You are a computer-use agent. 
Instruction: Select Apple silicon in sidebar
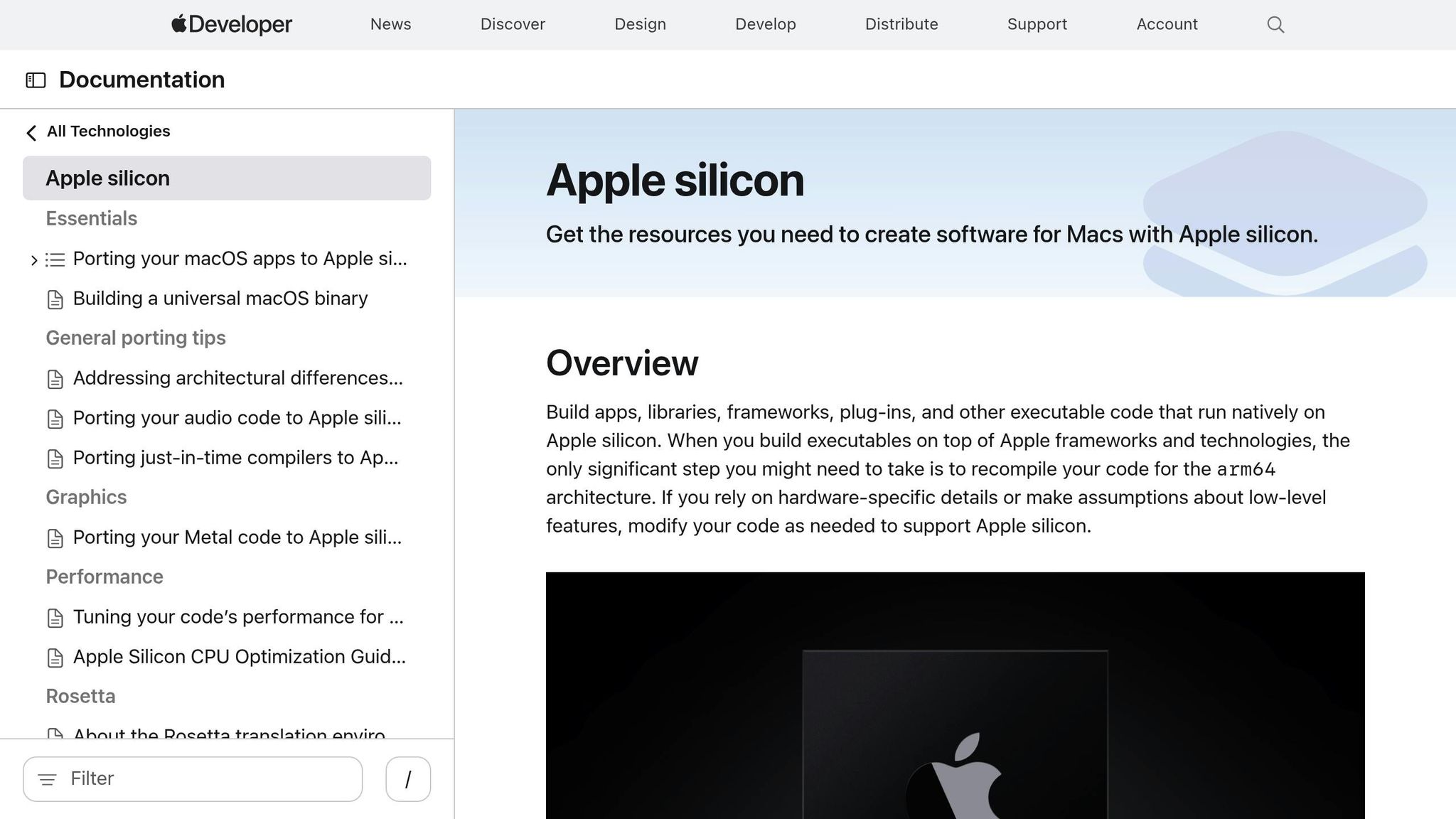(227, 178)
